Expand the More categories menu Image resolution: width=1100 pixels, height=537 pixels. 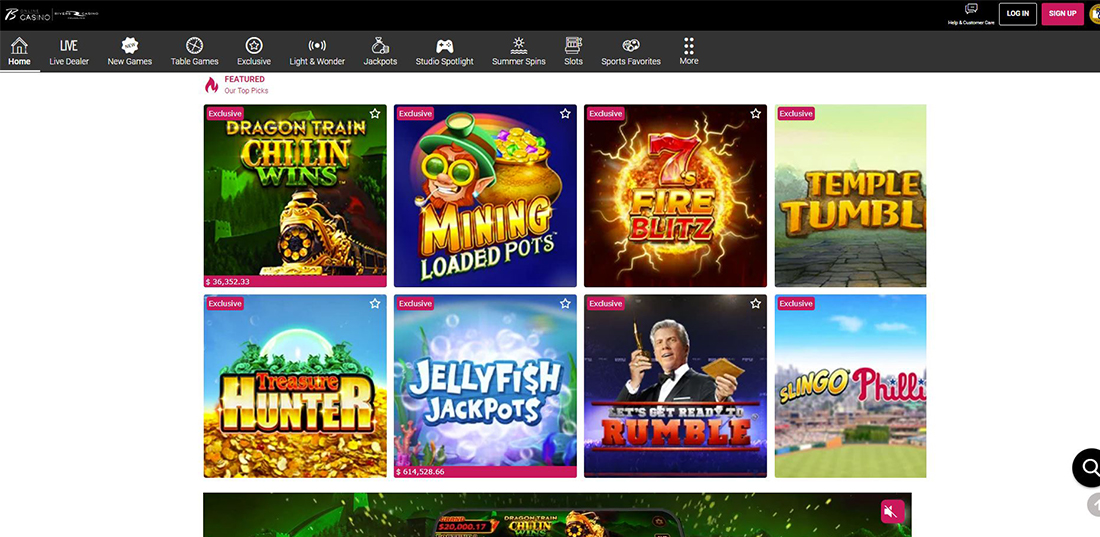click(689, 51)
